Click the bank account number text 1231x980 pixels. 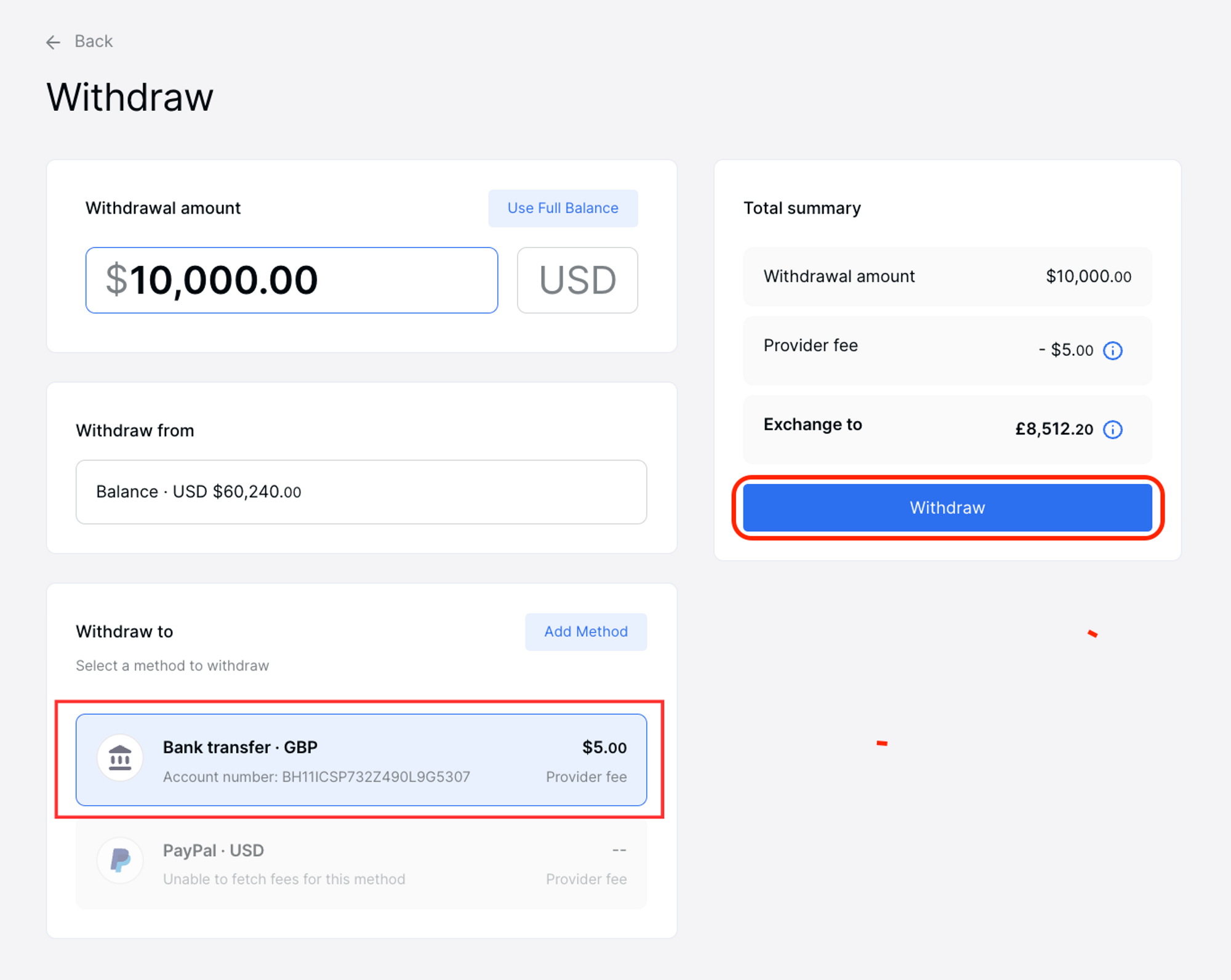coord(316,777)
